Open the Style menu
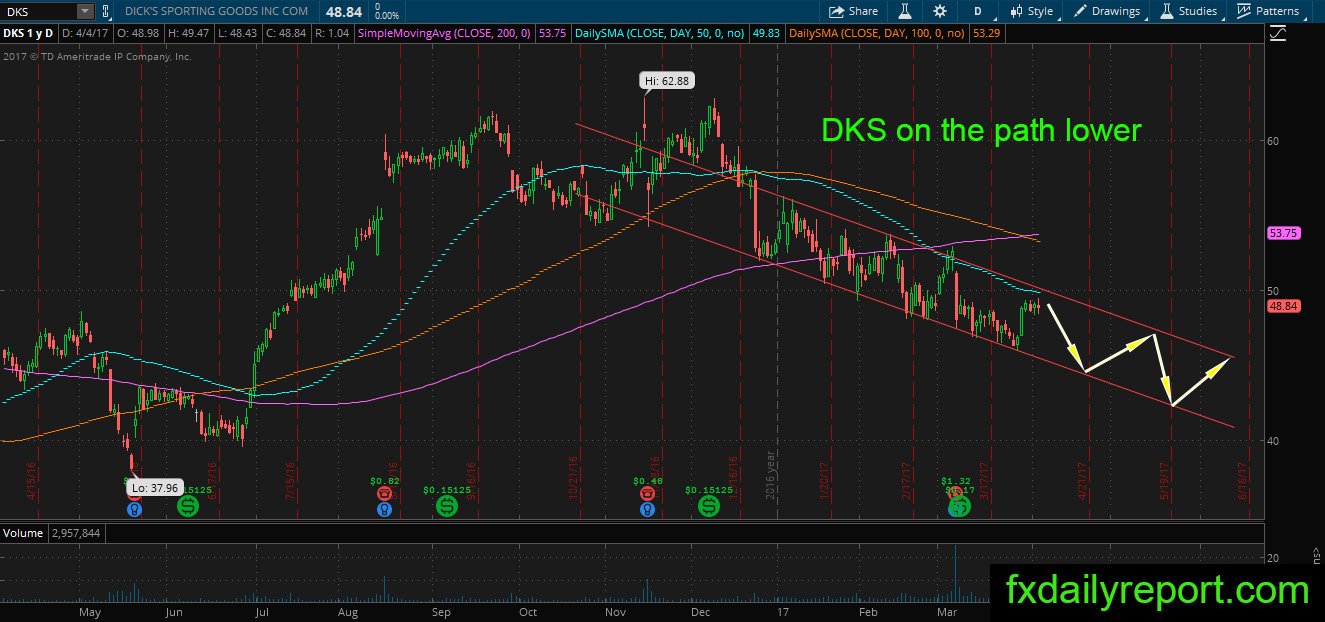1325x622 pixels. pyautogui.click(x=1031, y=11)
